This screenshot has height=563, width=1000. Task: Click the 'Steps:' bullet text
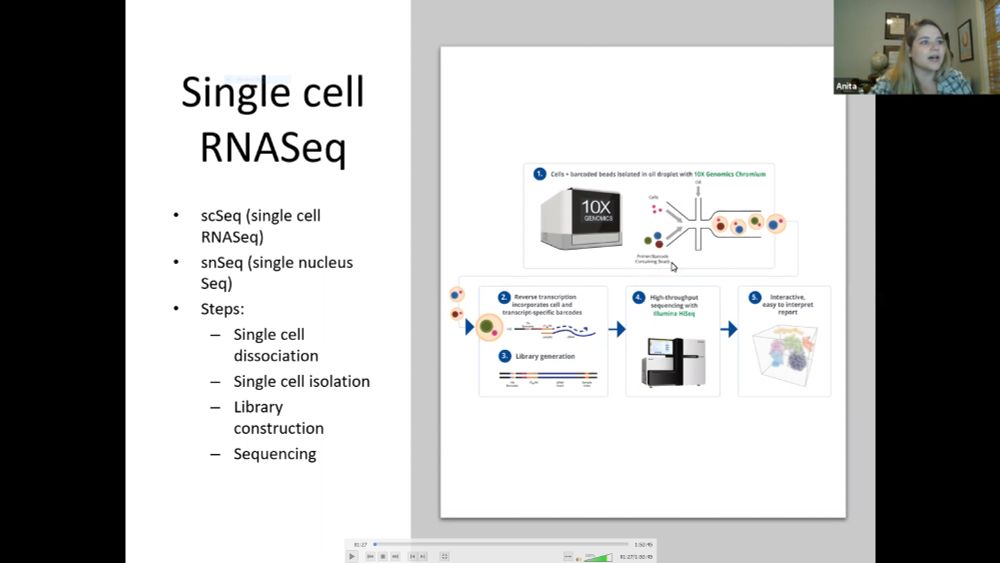coord(222,309)
